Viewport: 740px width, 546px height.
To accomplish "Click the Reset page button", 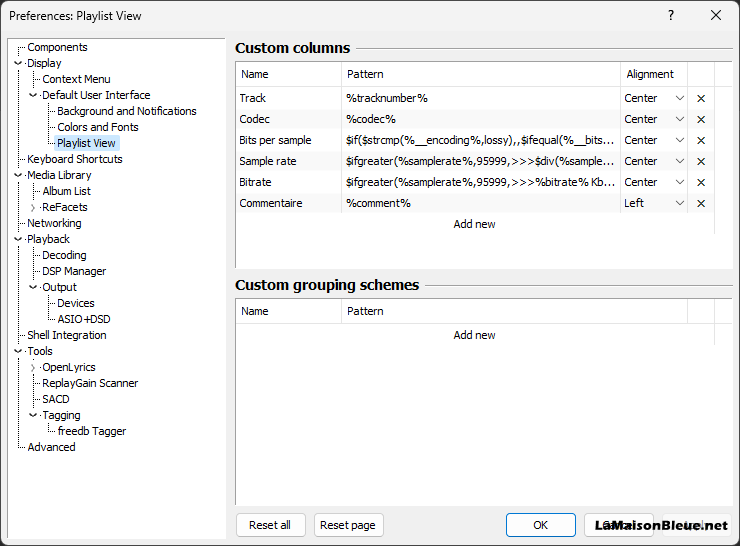I will 348,525.
